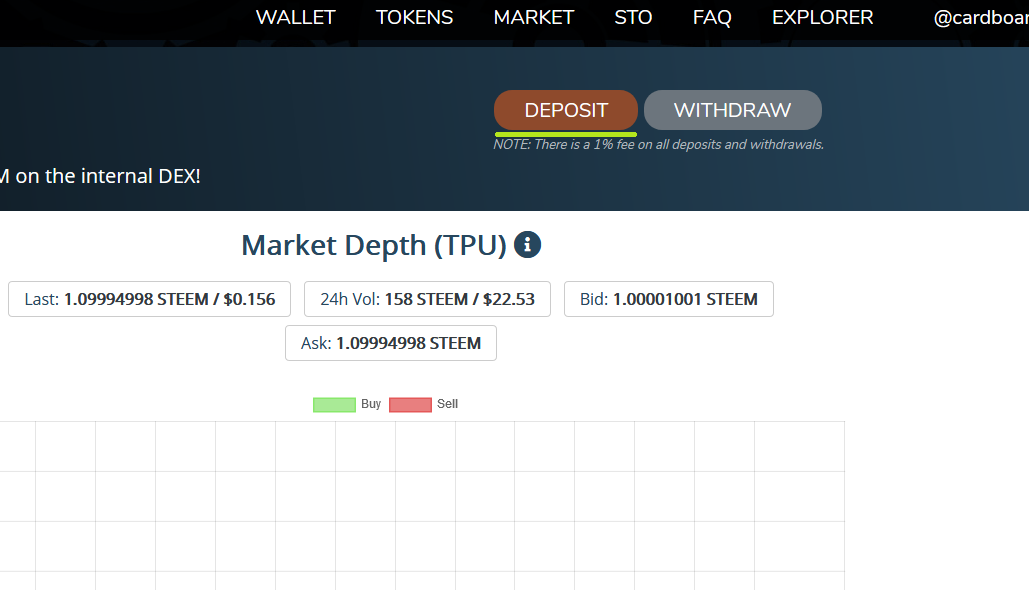Open the TOKENS page
The height and width of the screenshot is (590, 1029).
click(414, 17)
